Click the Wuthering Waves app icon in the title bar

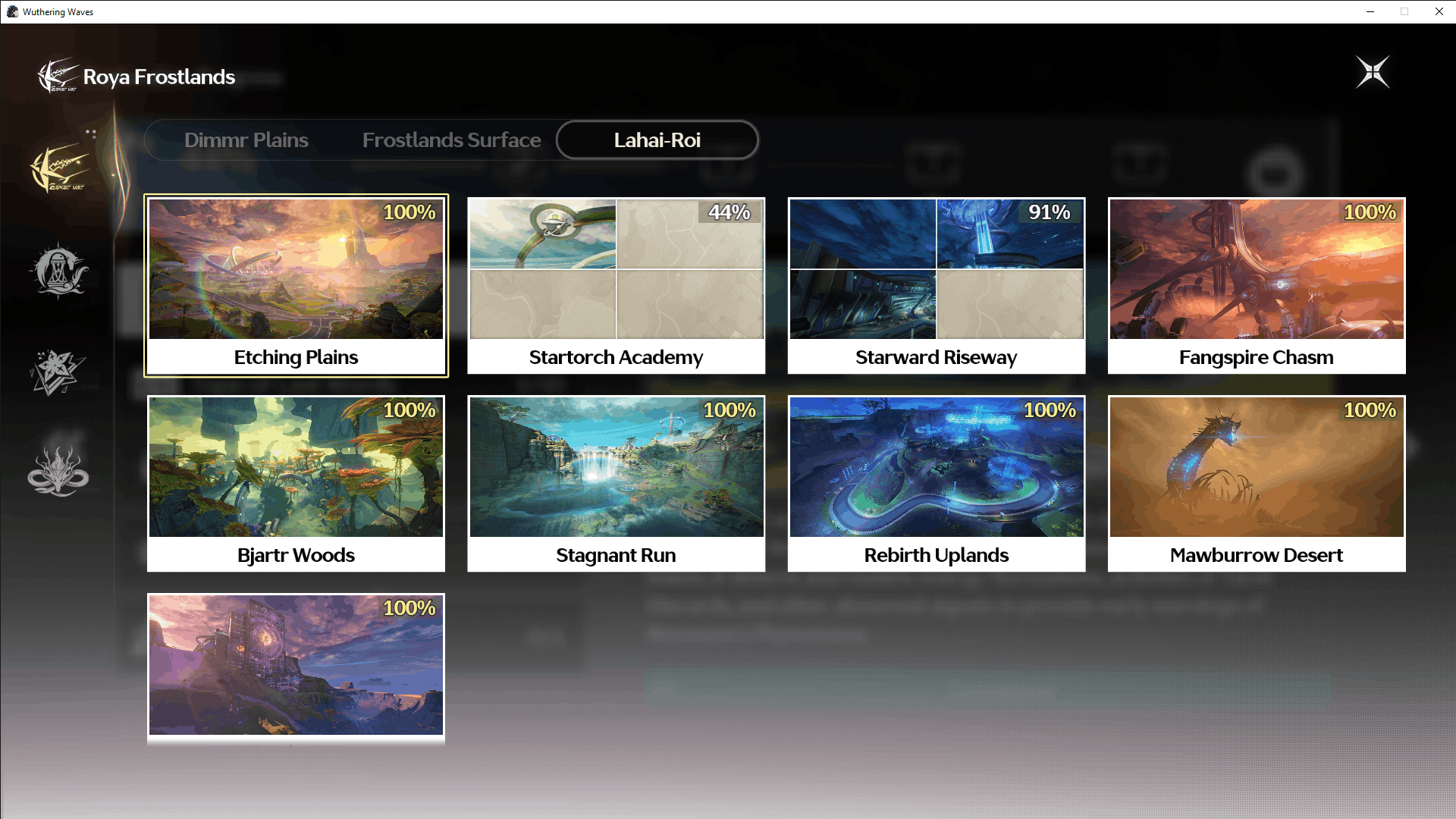pyautogui.click(x=12, y=11)
